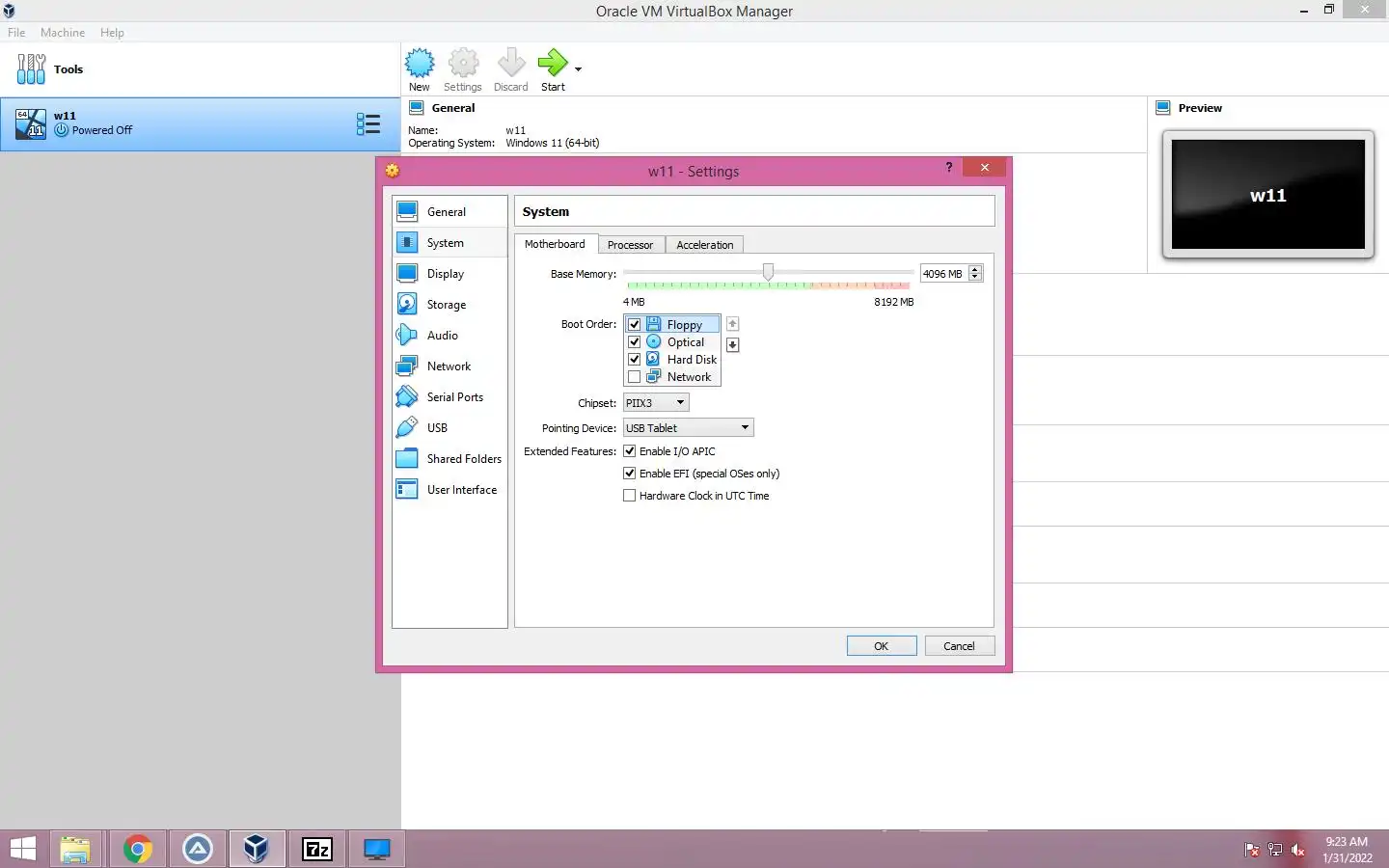The image size is (1389, 868).
Task: Toggle Enable I/O APIC checkbox
Action: (x=629, y=450)
